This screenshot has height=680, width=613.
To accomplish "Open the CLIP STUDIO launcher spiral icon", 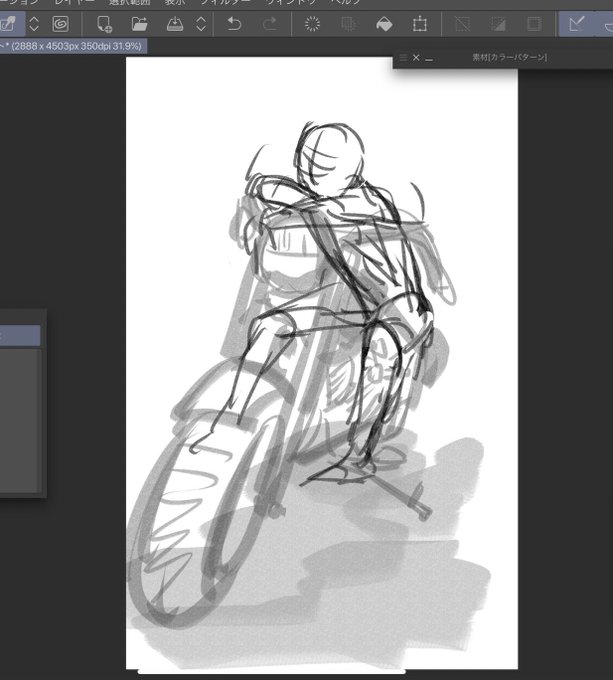I will point(60,24).
